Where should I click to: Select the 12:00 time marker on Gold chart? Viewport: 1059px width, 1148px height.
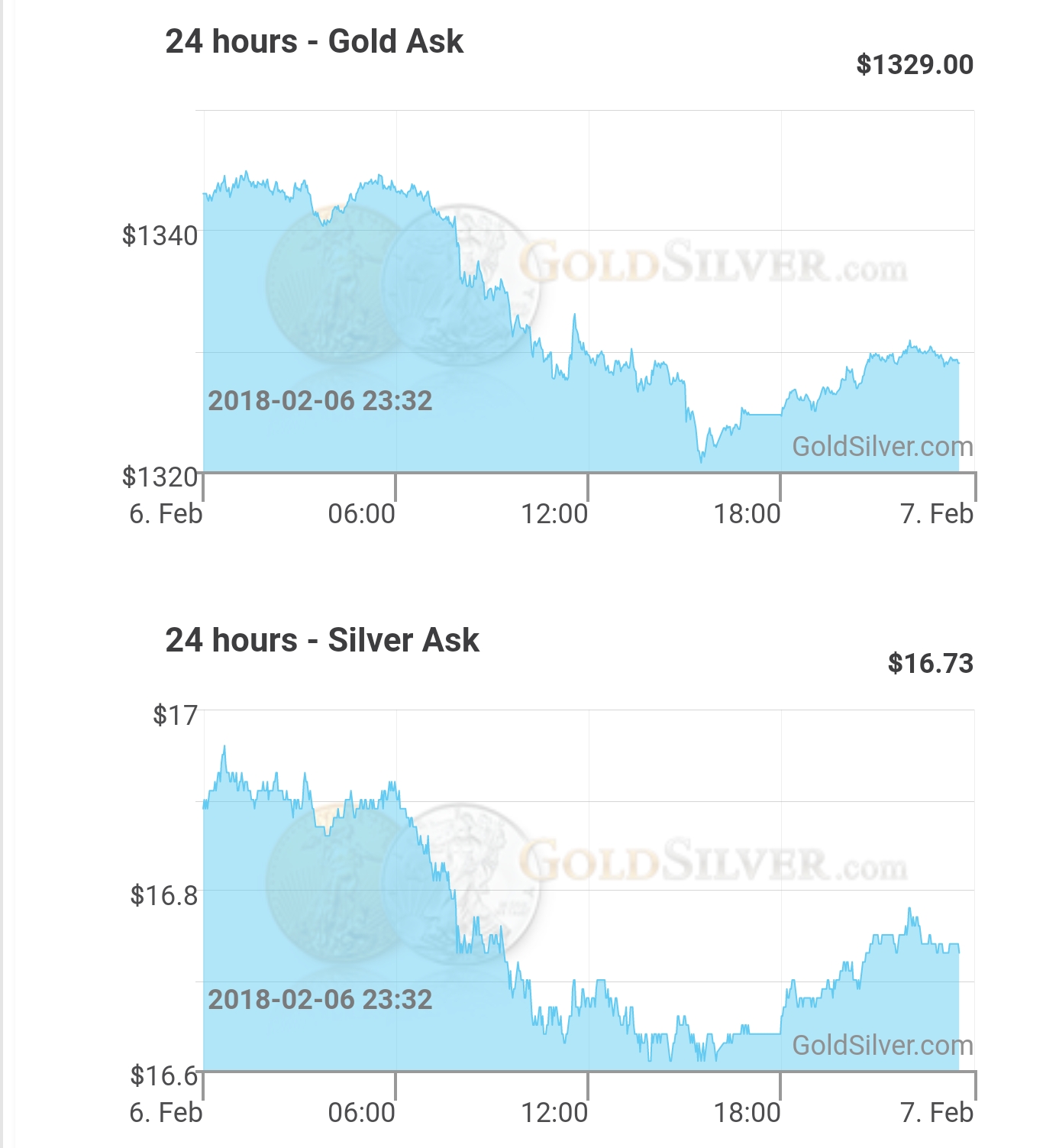[554, 514]
